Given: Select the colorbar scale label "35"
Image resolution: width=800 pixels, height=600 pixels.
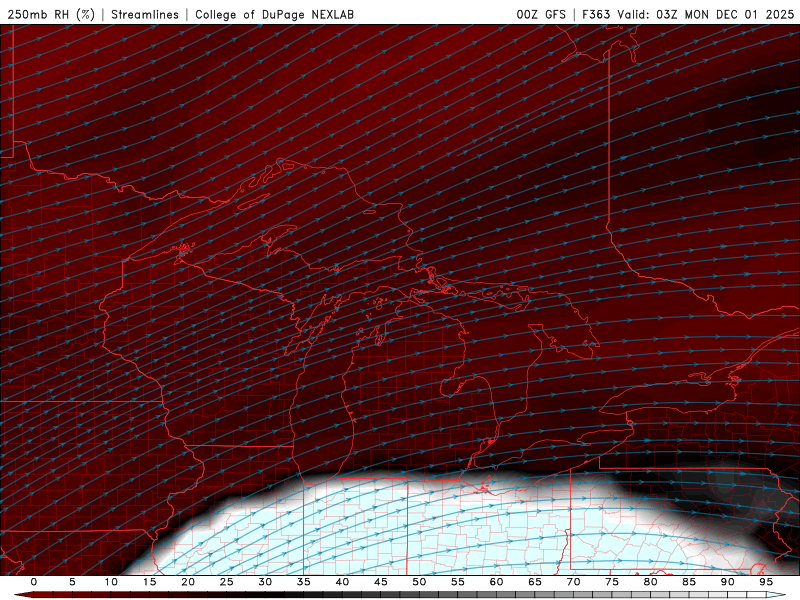Looking at the screenshot, I should [304, 582].
